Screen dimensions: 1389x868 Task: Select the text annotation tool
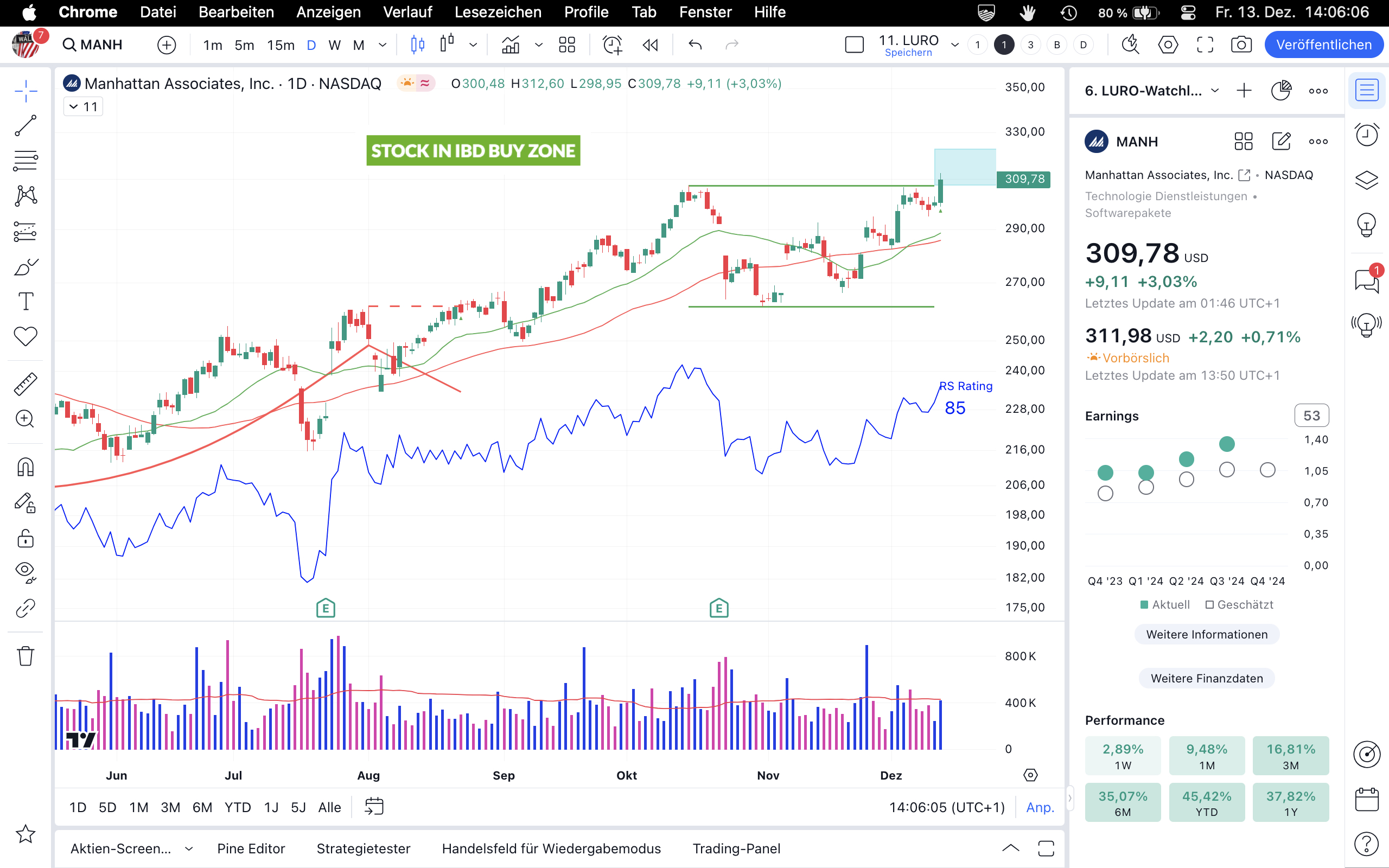[26, 302]
